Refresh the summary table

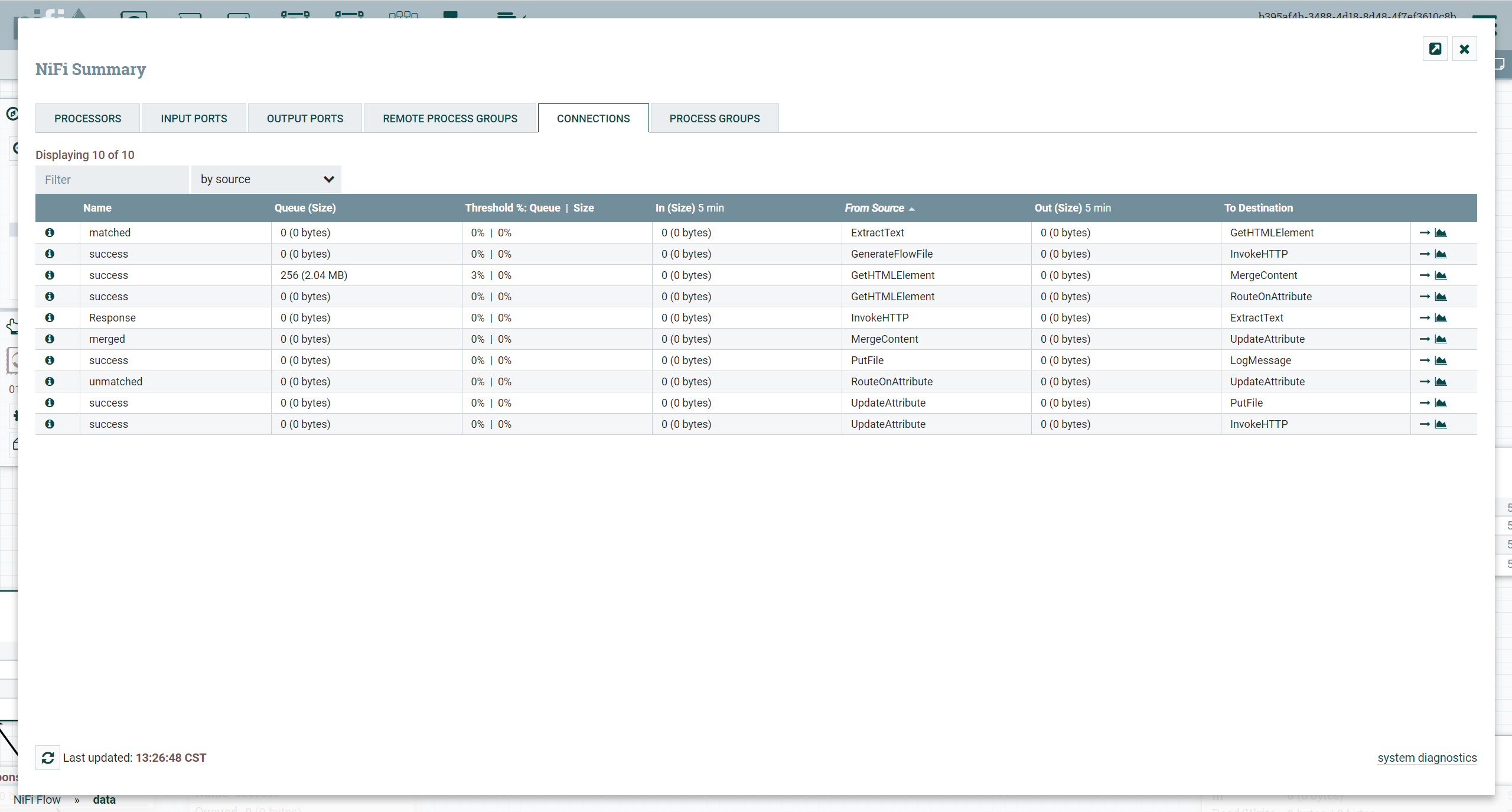point(48,758)
